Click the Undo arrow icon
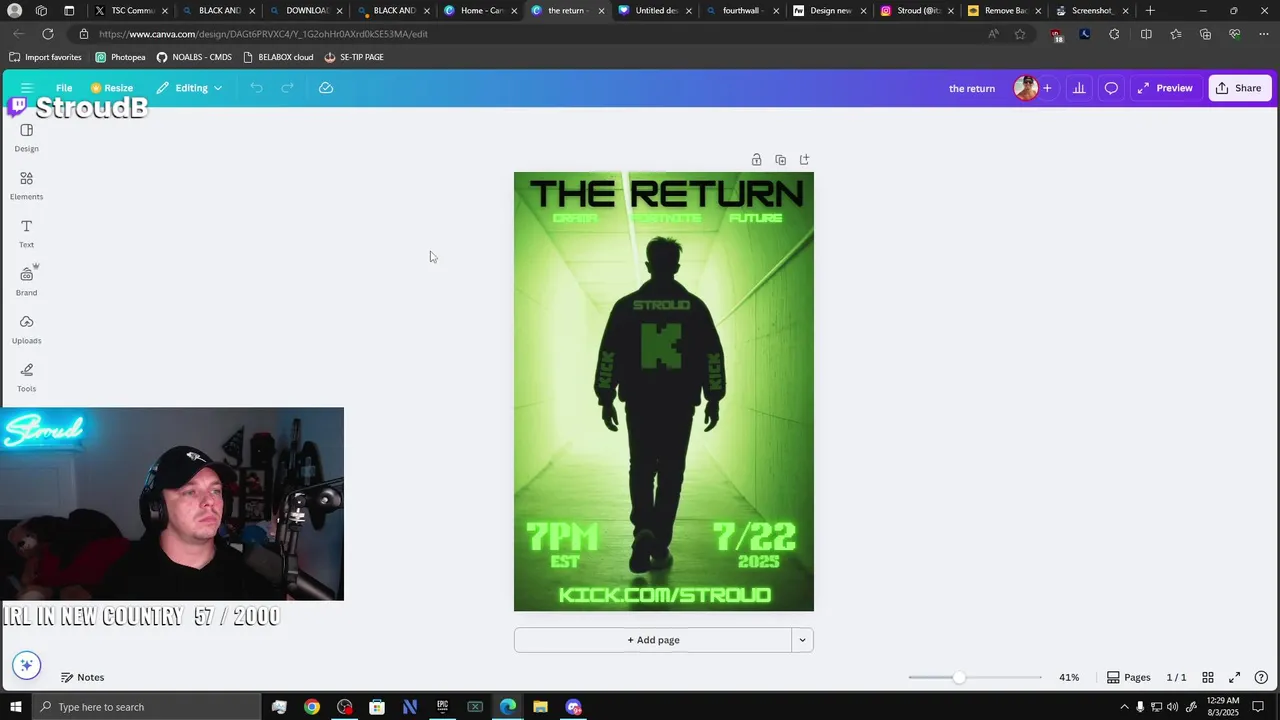 click(257, 88)
